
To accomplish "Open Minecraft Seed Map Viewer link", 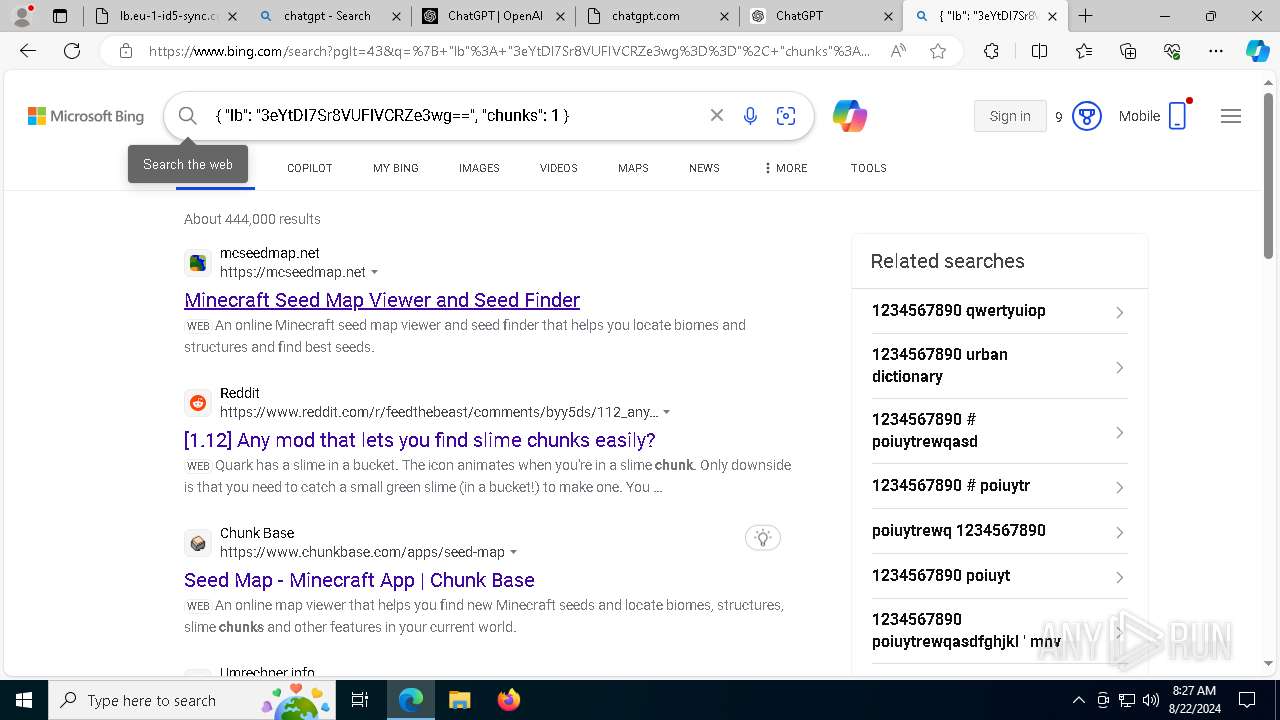I will coord(382,300).
